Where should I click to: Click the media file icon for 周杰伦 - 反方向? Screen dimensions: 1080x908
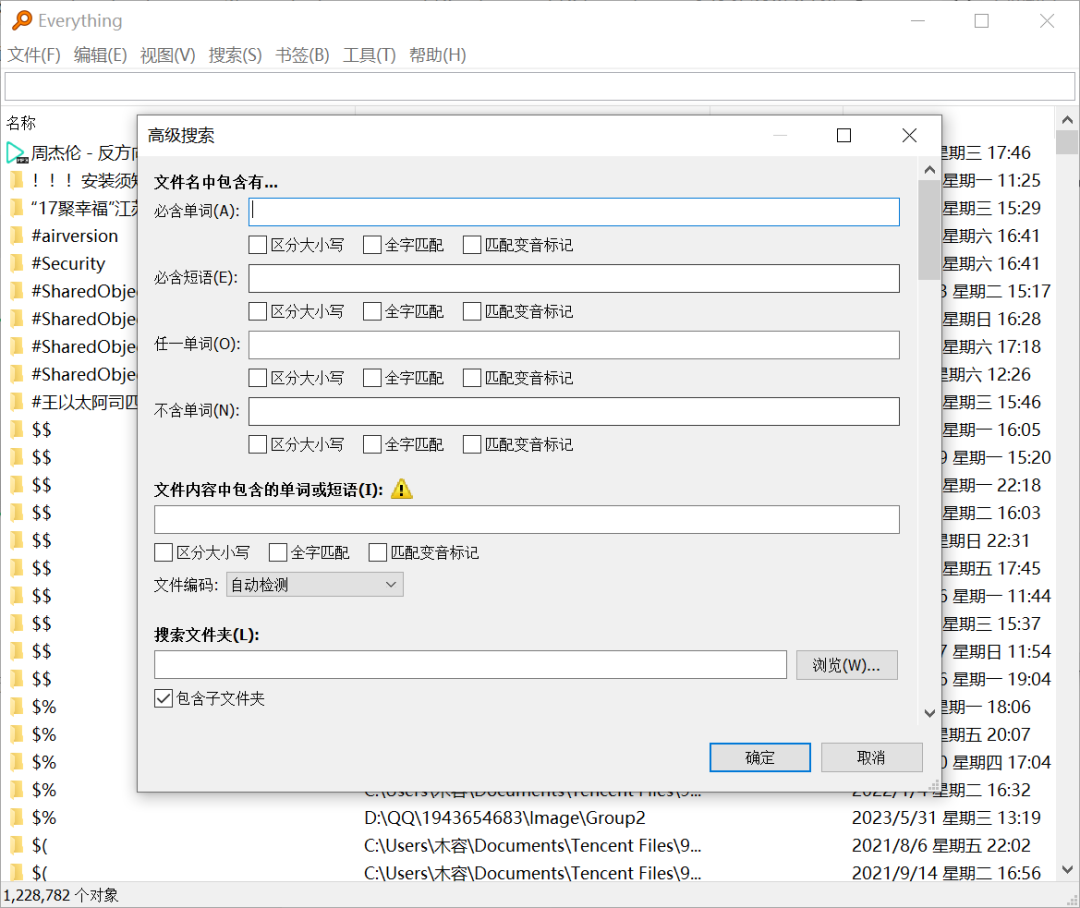point(17,153)
